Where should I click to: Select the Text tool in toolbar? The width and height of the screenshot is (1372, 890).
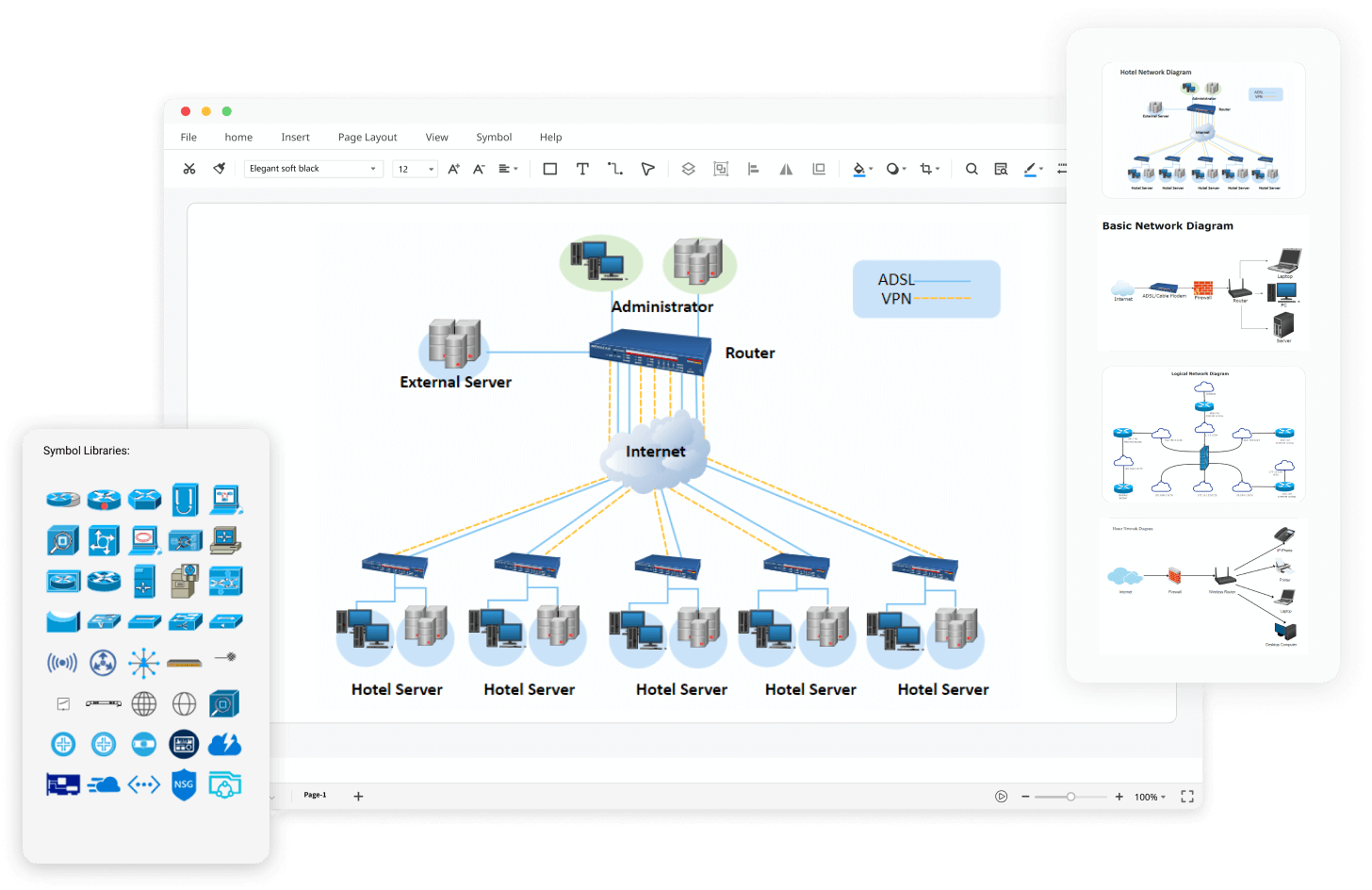coord(582,169)
